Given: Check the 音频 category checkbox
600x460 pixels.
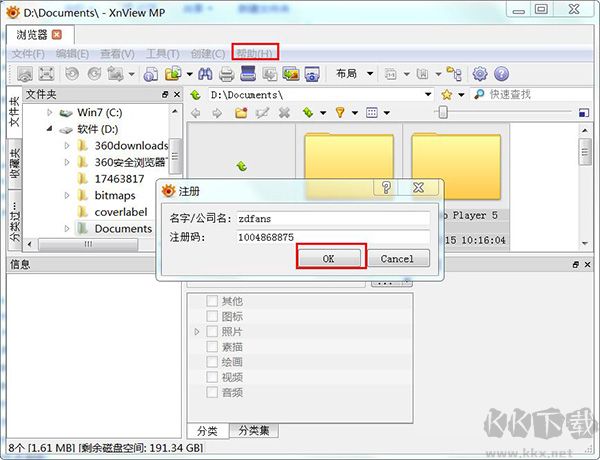Looking at the screenshot, I should (212, 392).
